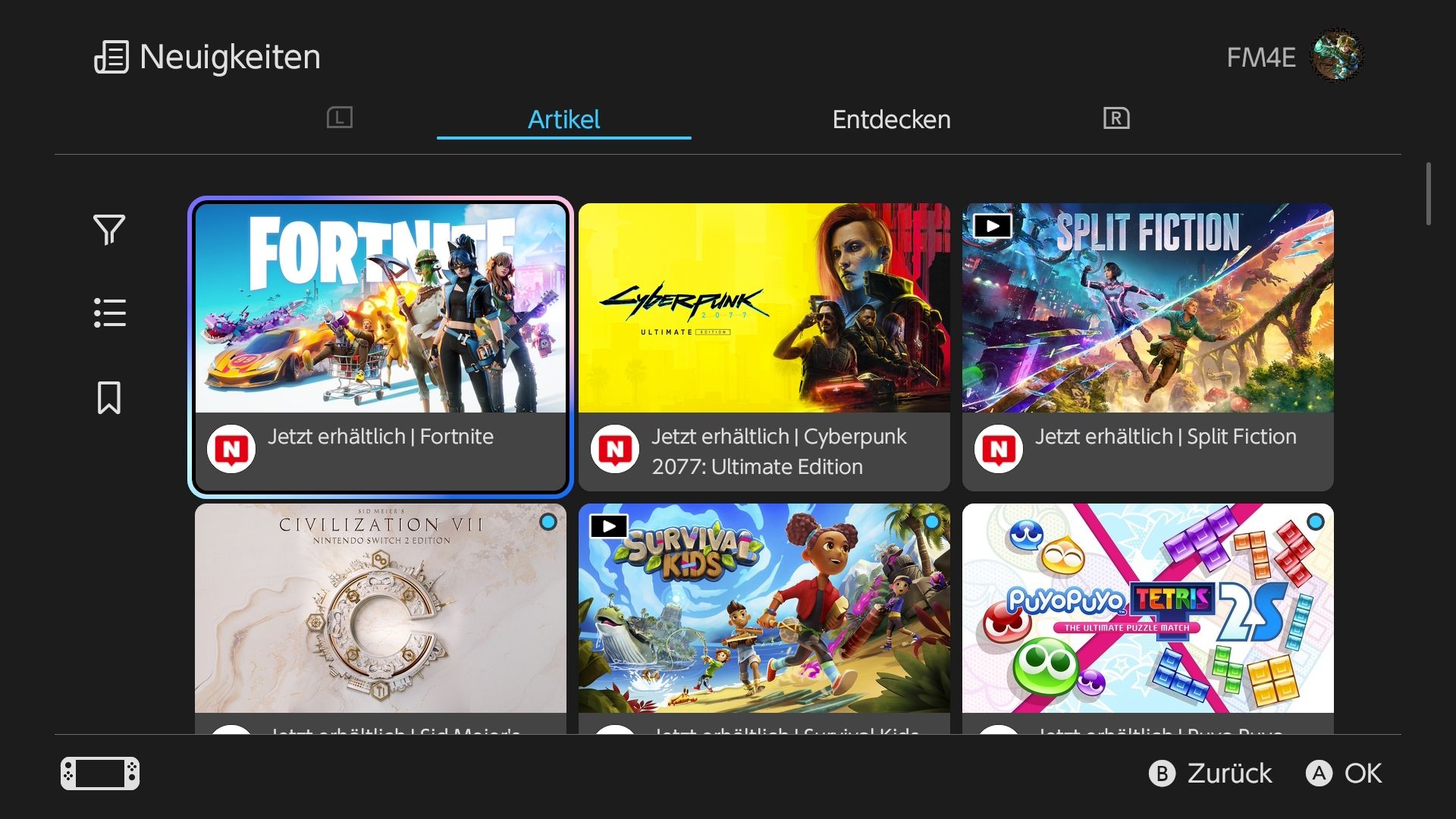Click the A button icon
This screenshot has height=819, width=1456.
click(x=1319, y=773)
